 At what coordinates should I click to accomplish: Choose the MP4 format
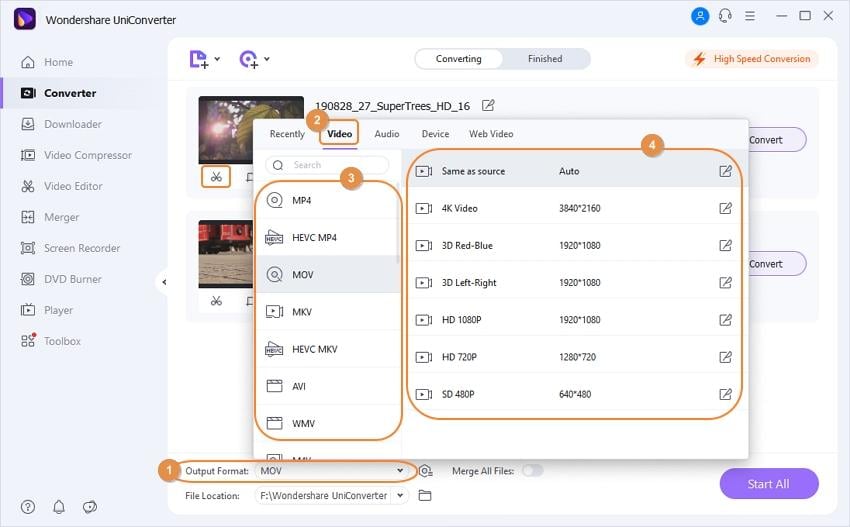tap(327, 201)
